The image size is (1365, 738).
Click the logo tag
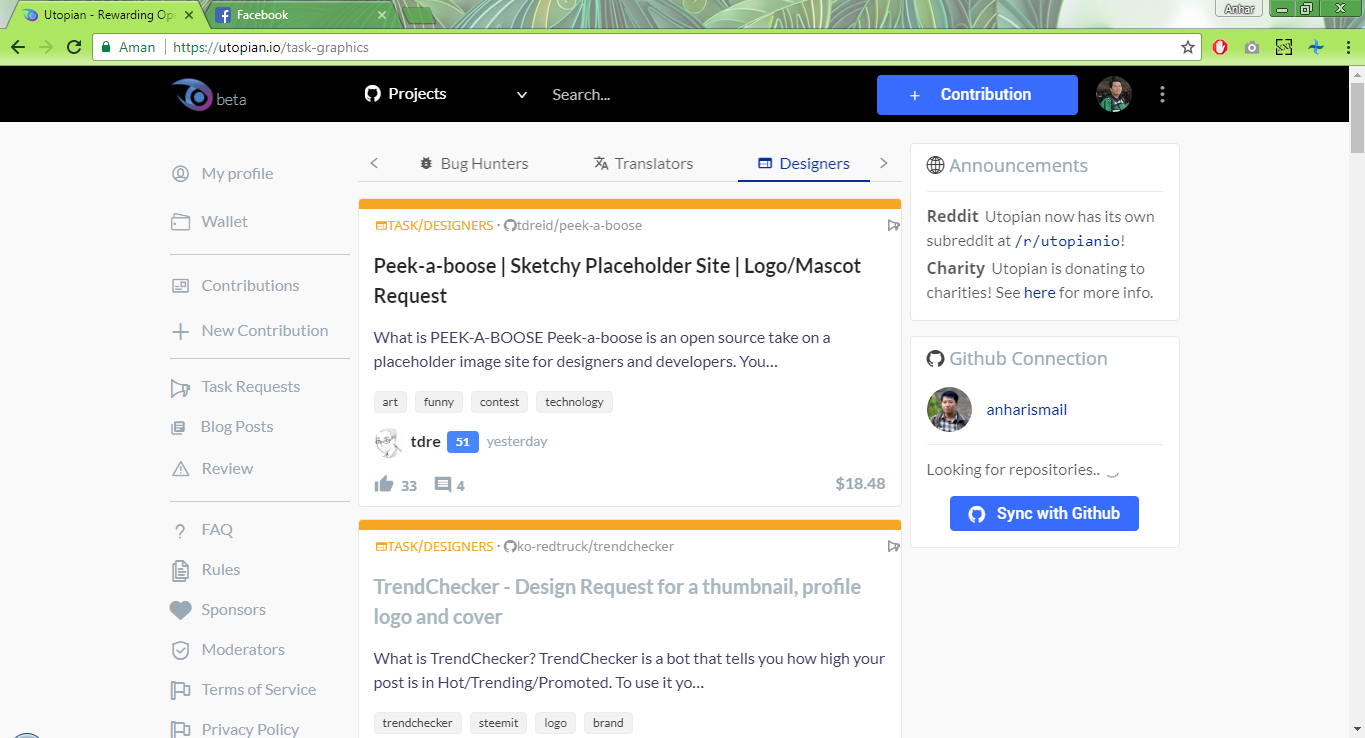click(x=556, y=723)
